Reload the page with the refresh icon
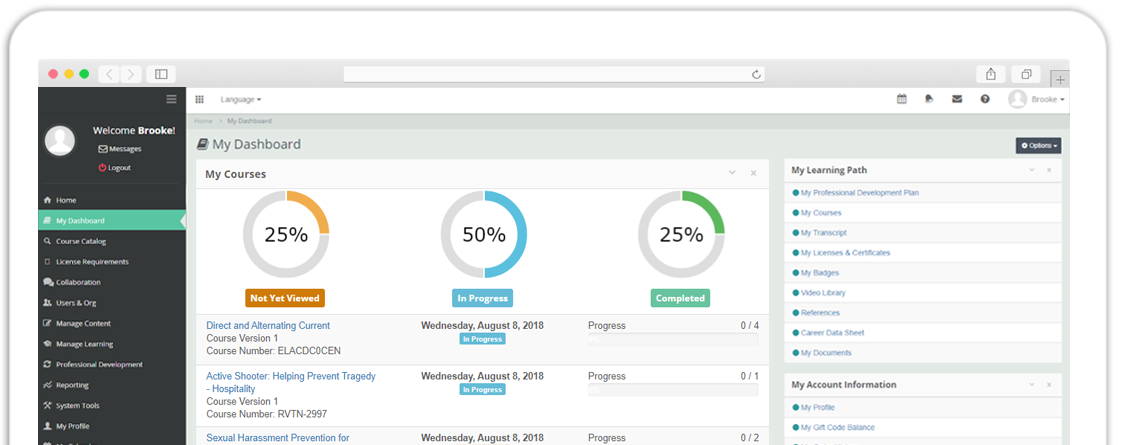 click(x=756, y=75)
